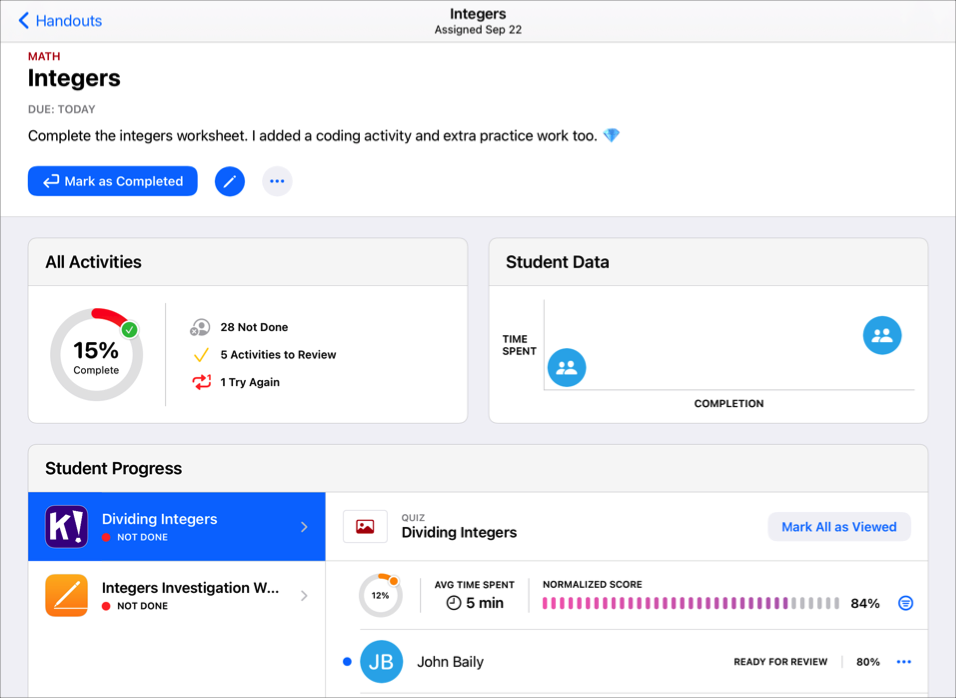
Task: Expand Integers Investigation row chevron
Action: point(304,596)
